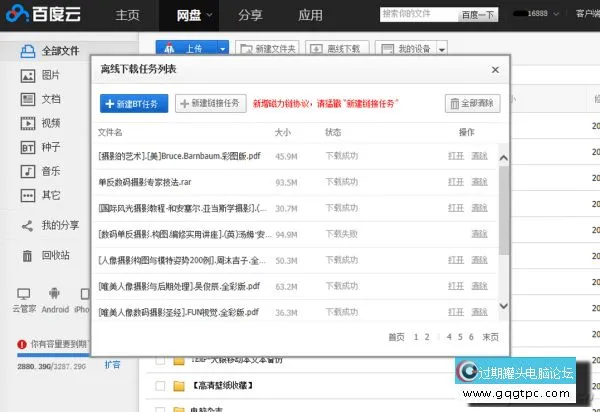Click the 下载失败 status text
Screen dimensions: 600x412
click(341, 234)
